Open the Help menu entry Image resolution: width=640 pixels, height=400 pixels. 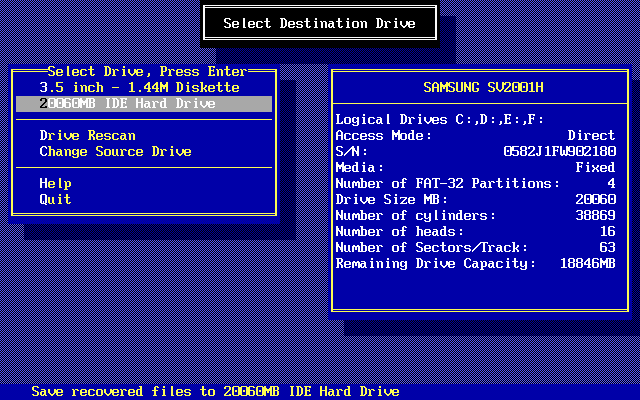tap(55, 184)
